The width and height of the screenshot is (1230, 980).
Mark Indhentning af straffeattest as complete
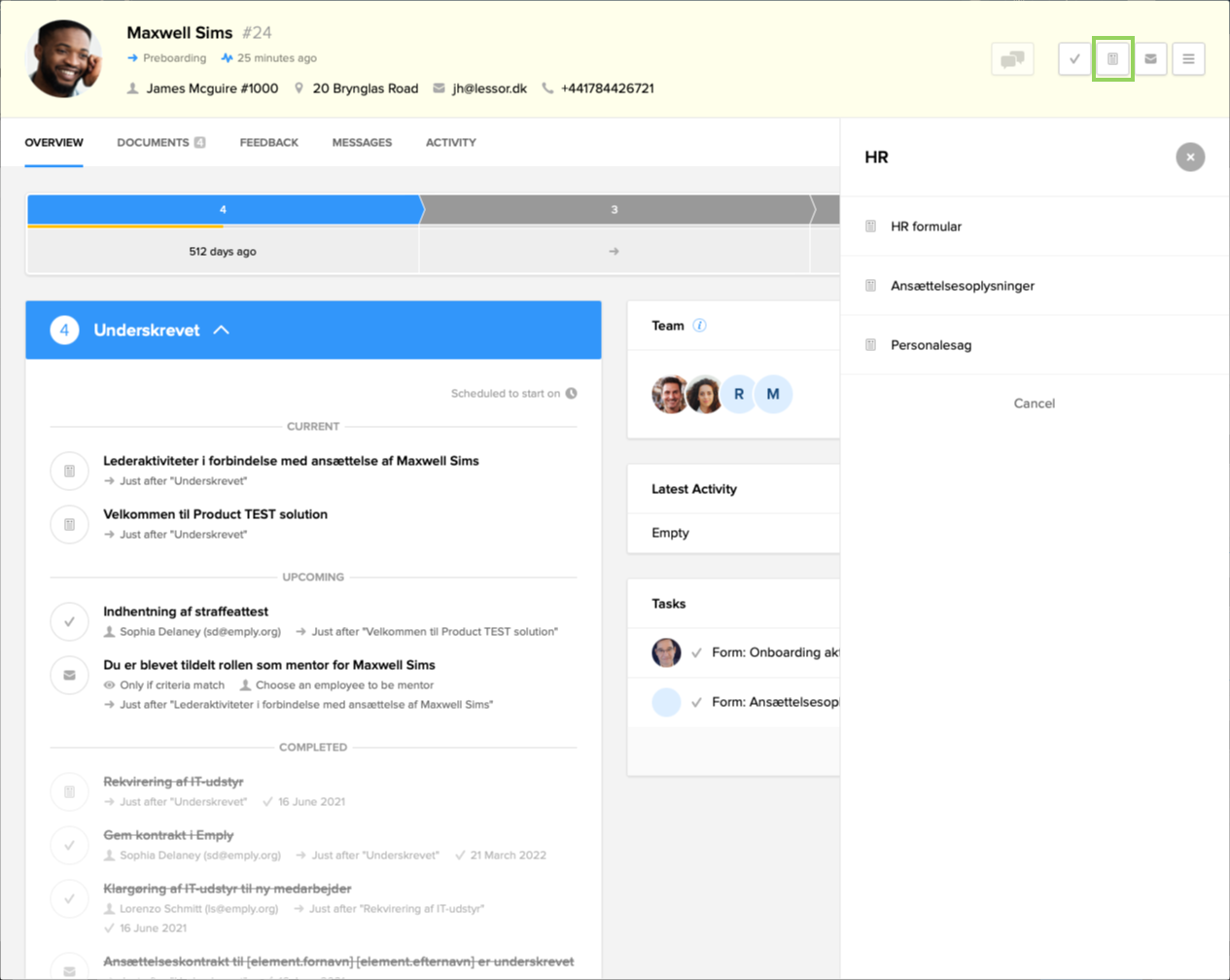tap(69, 621)
